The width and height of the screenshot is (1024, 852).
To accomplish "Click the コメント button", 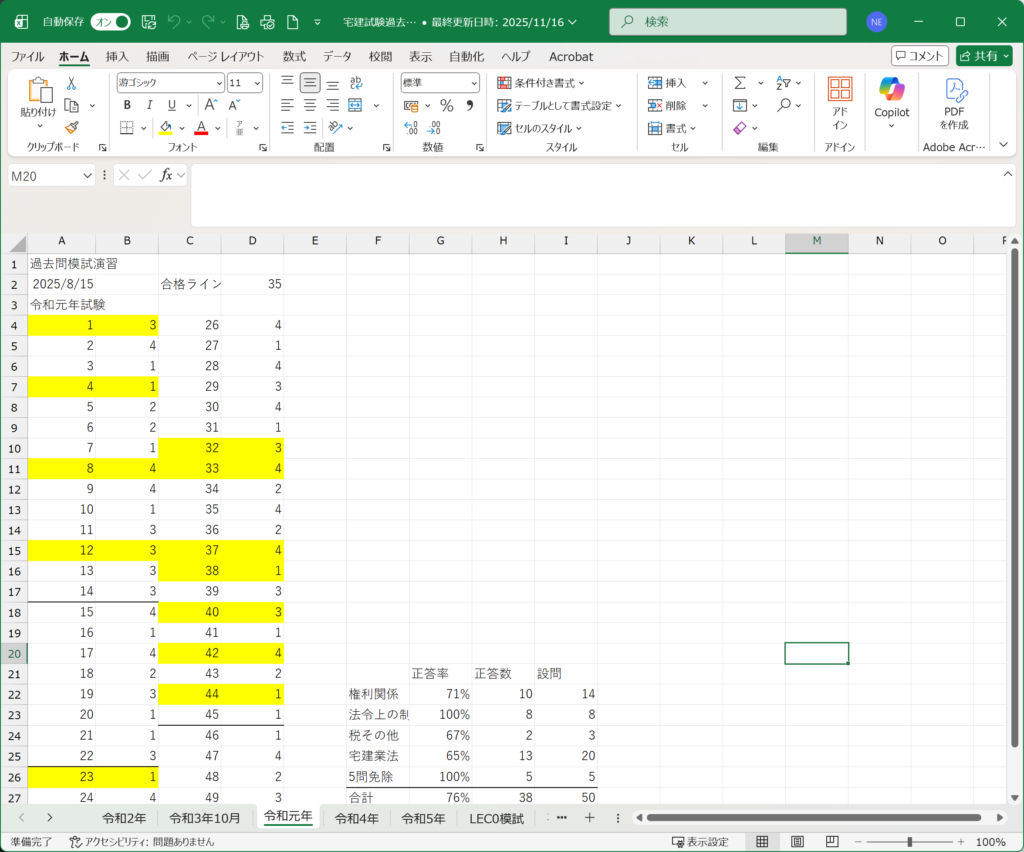I will [x=919, y=56].
